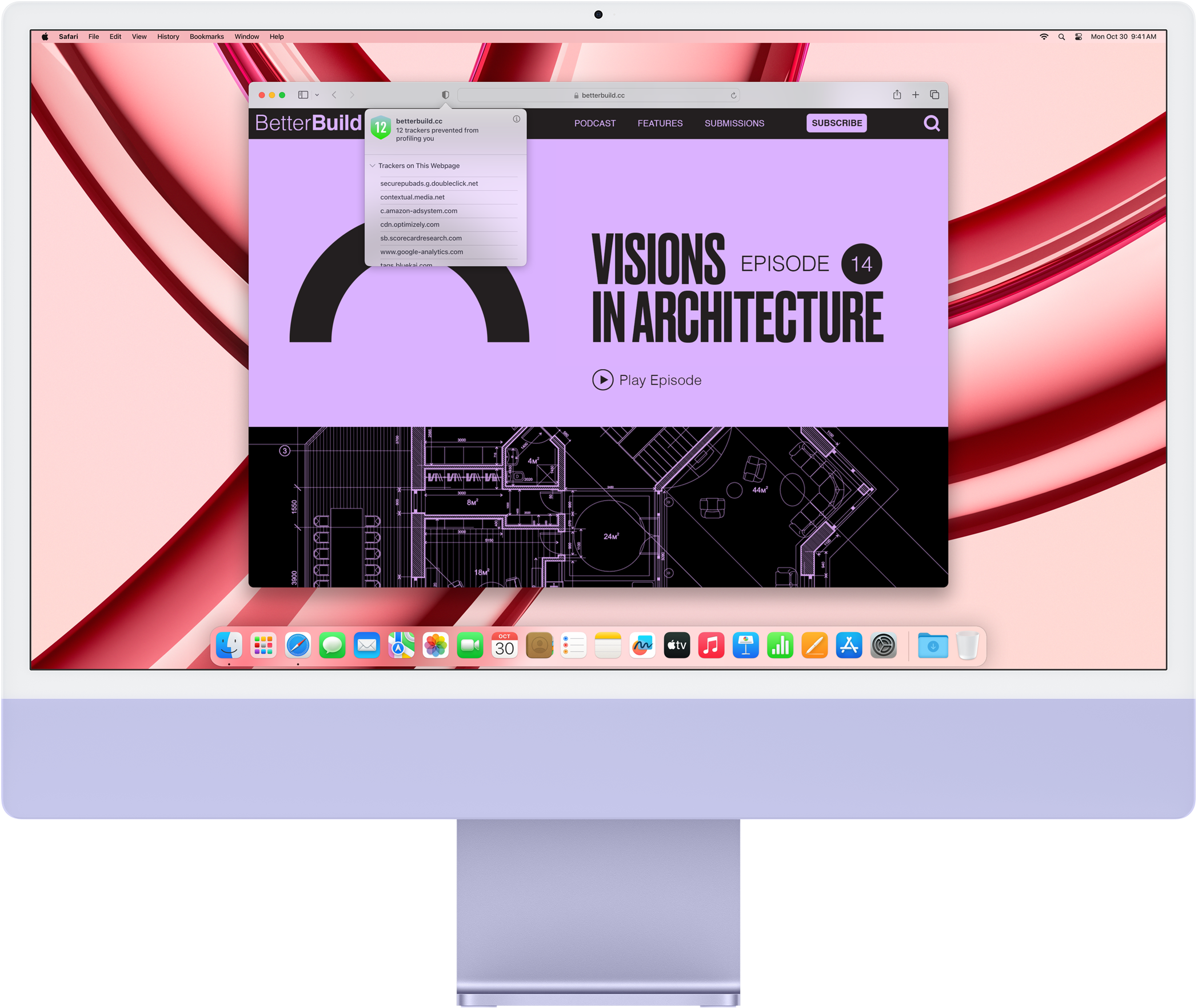Select securepubads.g.doubleclick.net tracker row
This screenshot has height=1008, width=1198.
[x=449, y=183]
